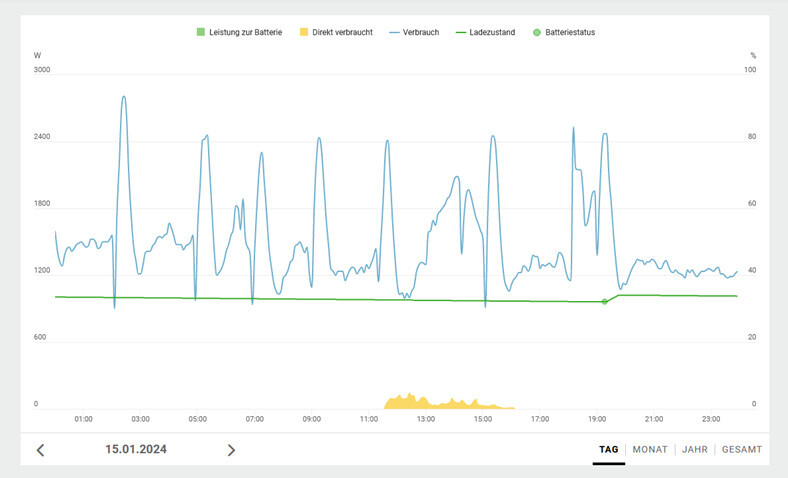
Task: Click the blue Verbrauch legend line icon
Action: (x=392, y=32)
